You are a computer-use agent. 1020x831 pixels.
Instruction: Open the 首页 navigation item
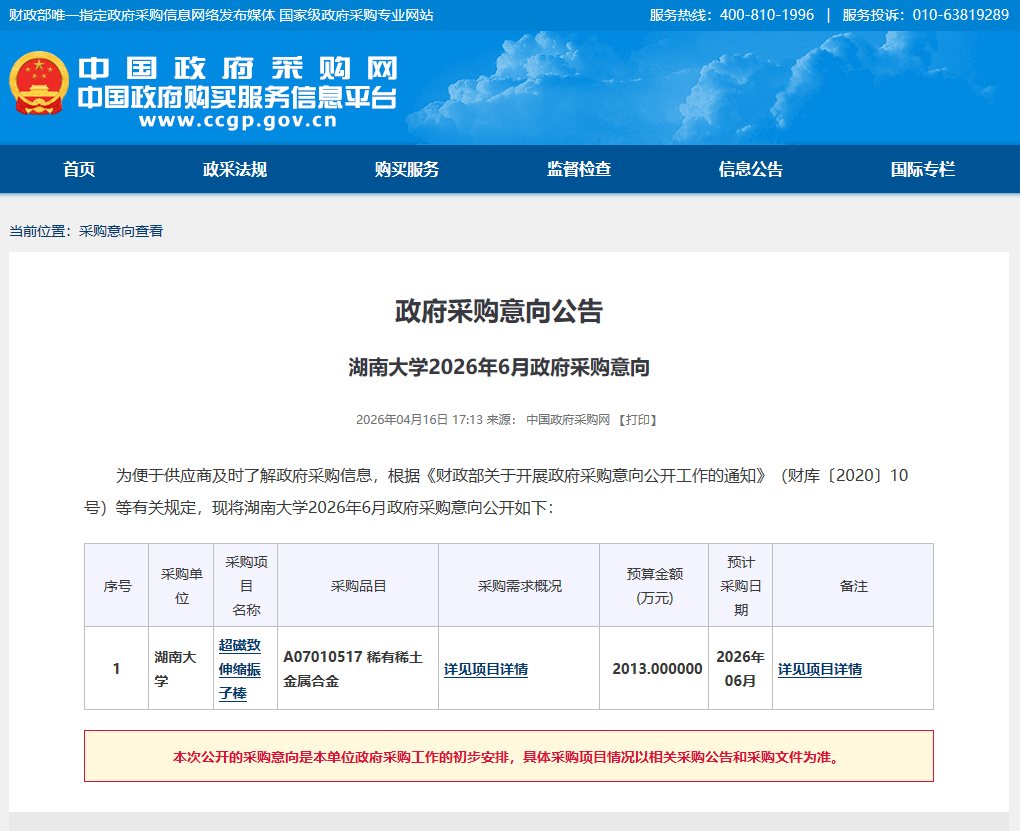pyautogui.click(x=79, y=169)
